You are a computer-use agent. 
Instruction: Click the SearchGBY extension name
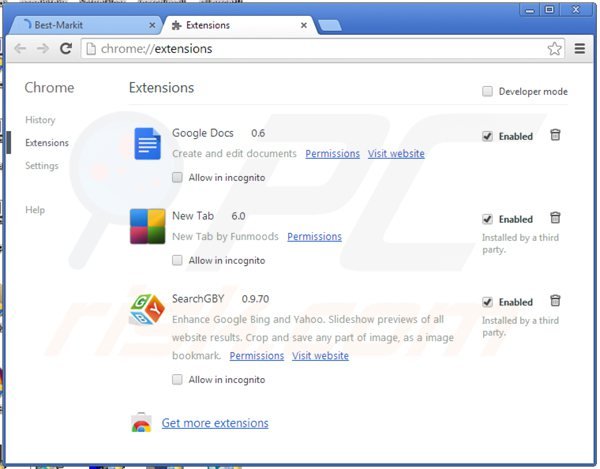(198, 299)
